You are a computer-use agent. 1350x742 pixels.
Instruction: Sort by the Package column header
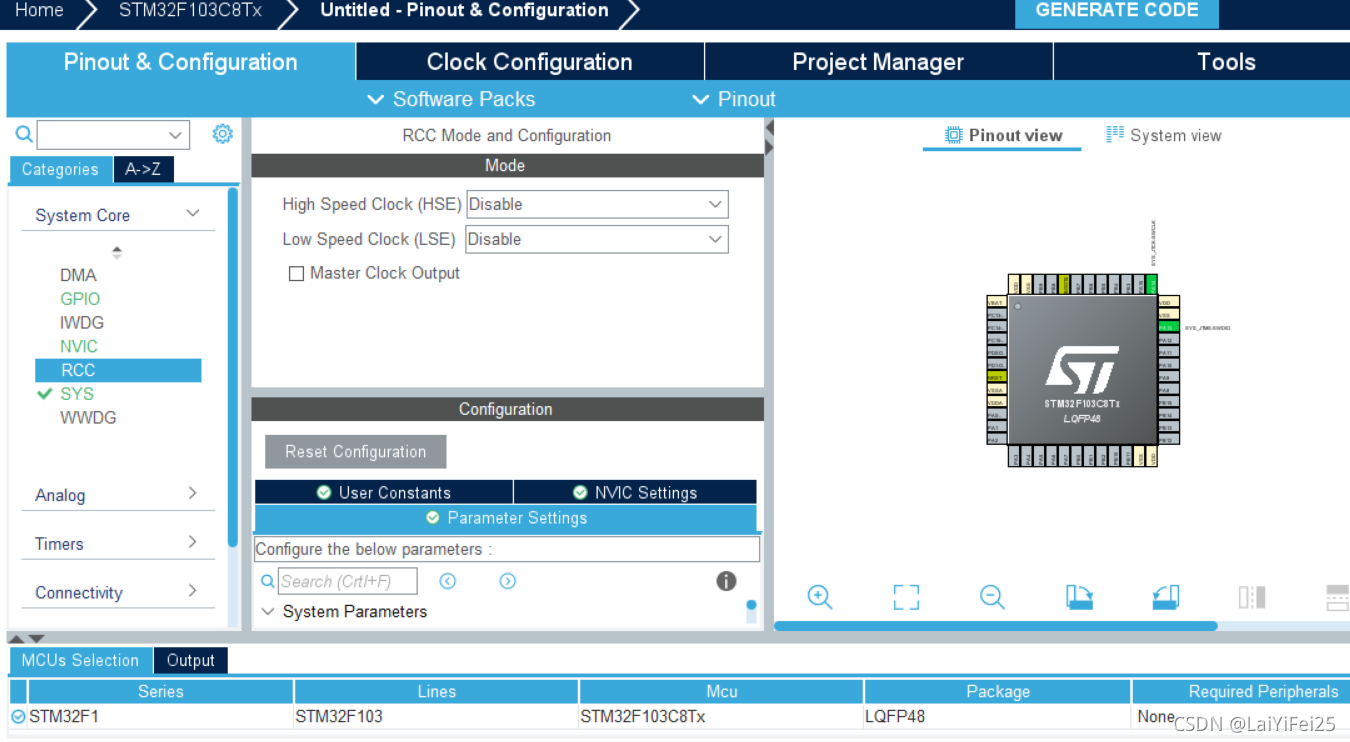click(998, 691)
